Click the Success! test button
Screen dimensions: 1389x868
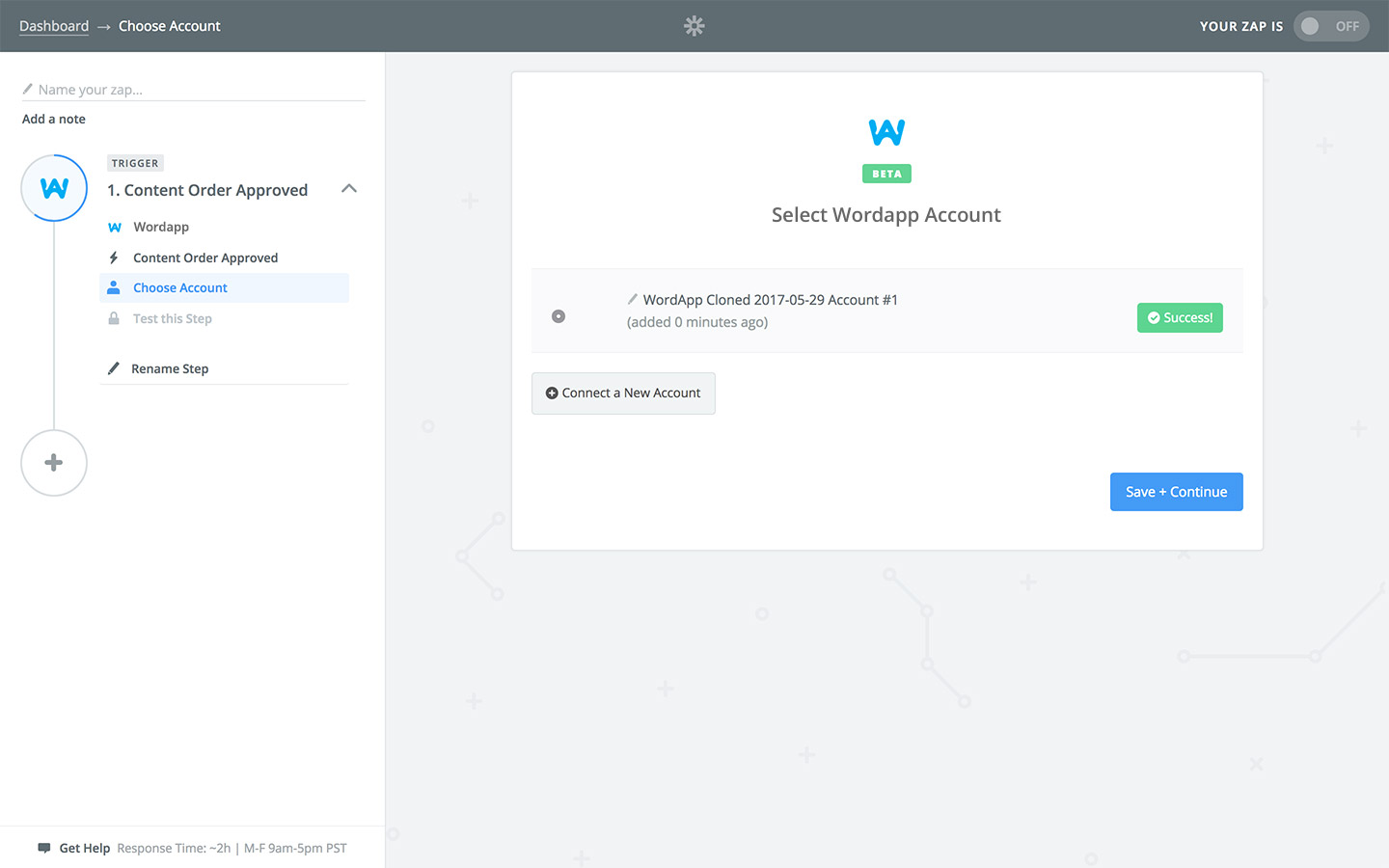point(1180,317)
